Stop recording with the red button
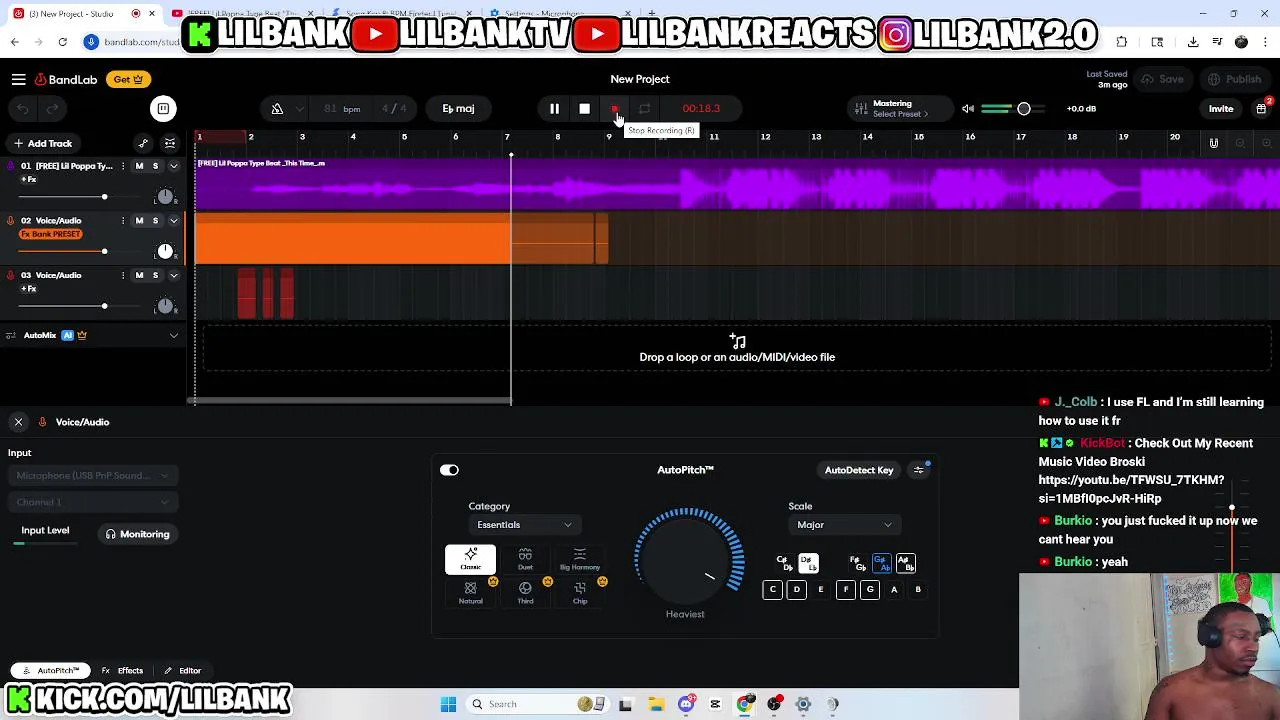The width and height of the screenshot is (1280, 720). point(615,108)
